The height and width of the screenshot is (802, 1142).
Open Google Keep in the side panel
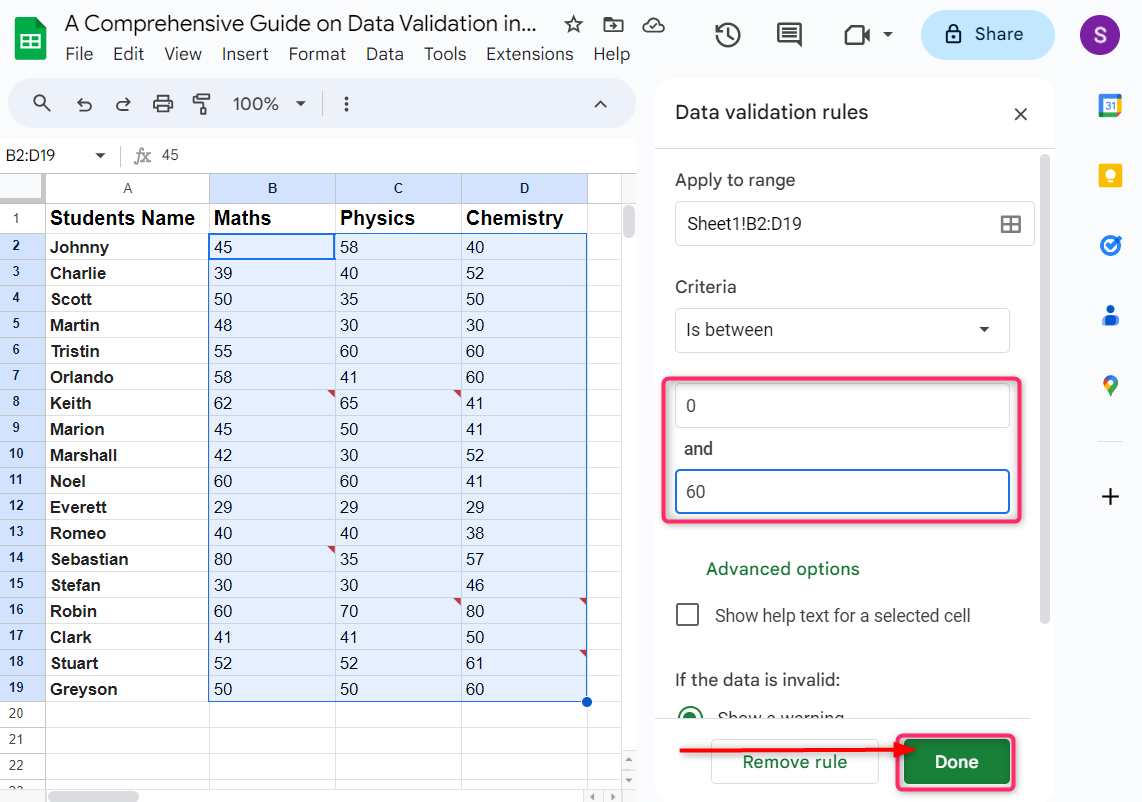coord(1110,174)
